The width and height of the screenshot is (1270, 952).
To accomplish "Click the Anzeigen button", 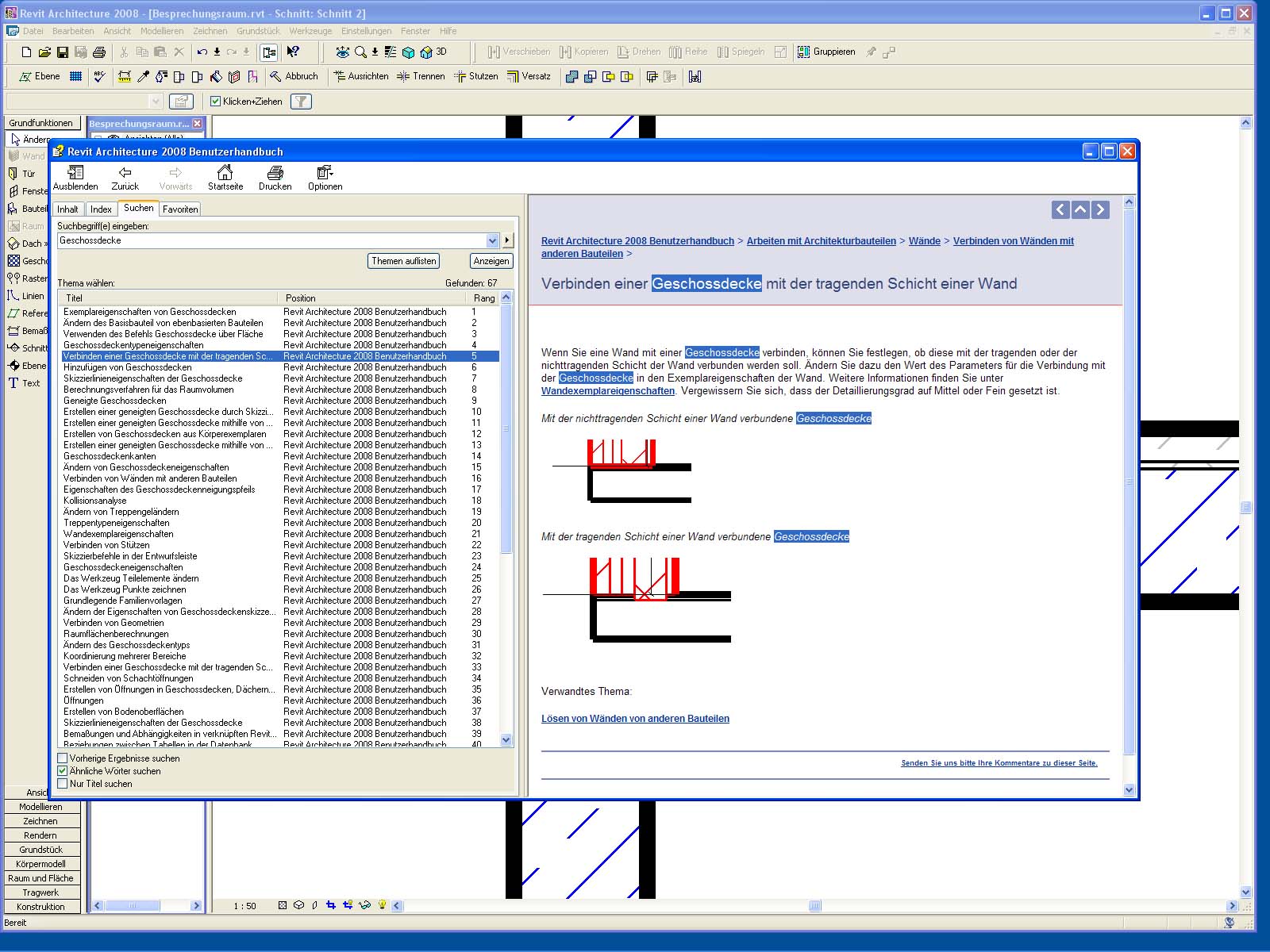I will [491, 261].
